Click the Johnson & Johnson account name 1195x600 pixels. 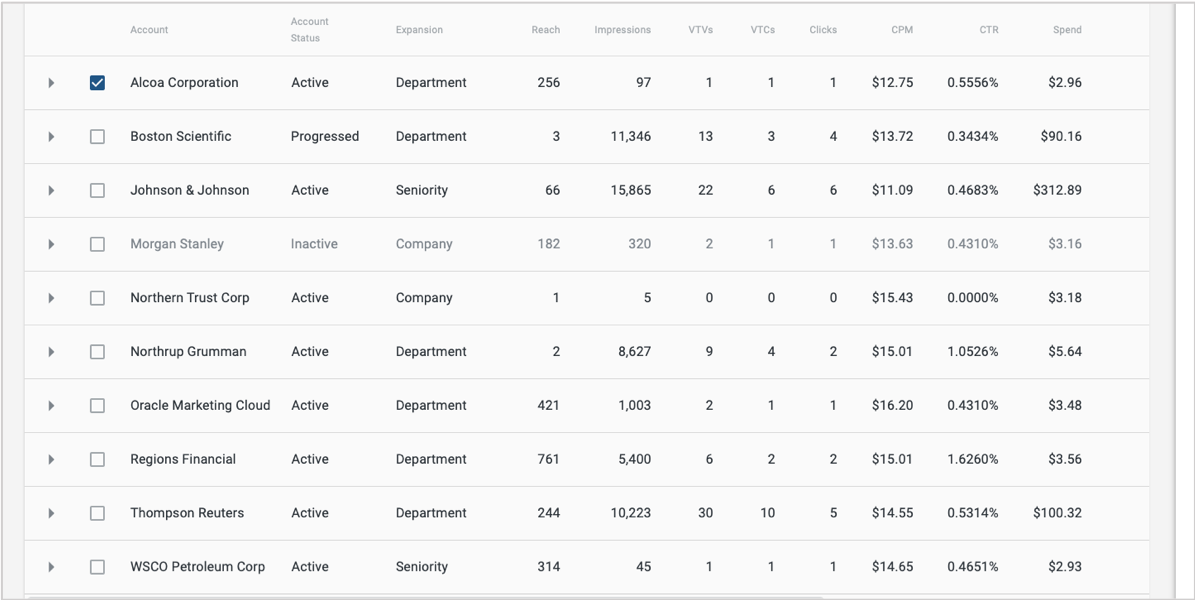[x=190, y=191]
